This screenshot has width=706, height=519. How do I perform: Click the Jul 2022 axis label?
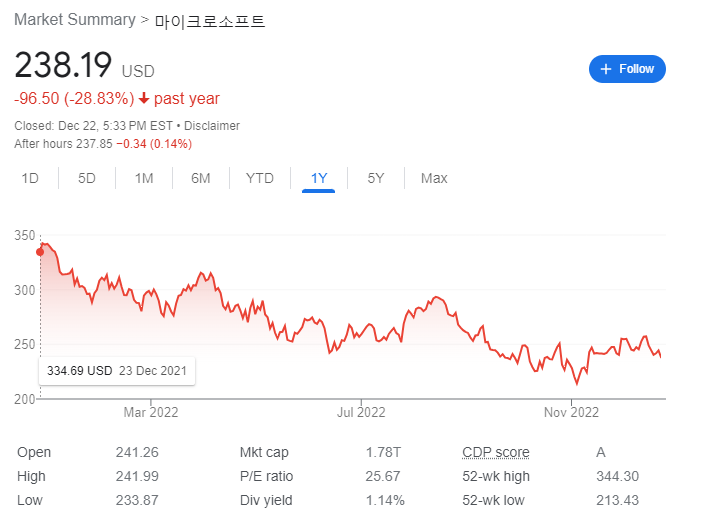point(361,412)
